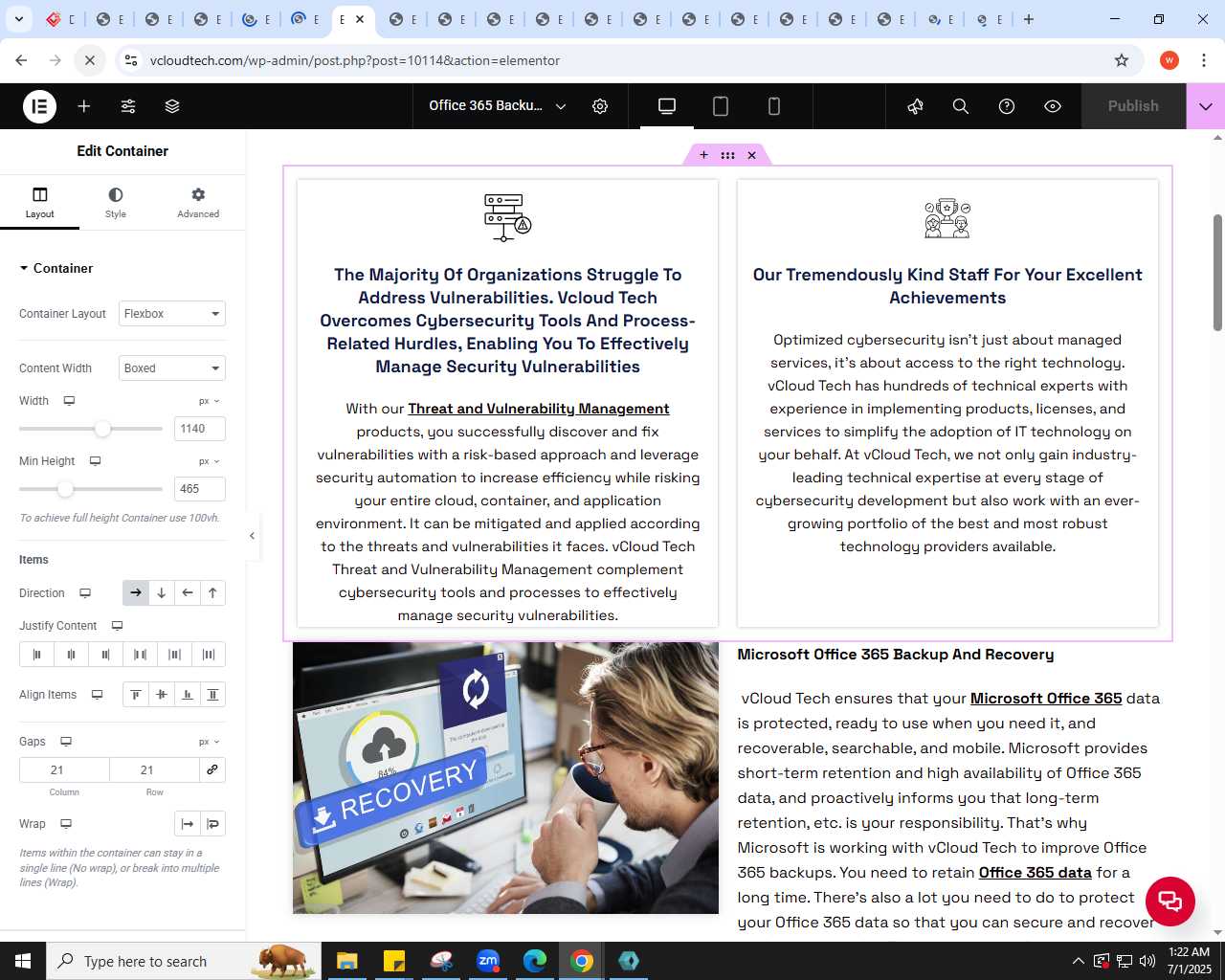This screenshot has width=1225, height=980.
Task: Open the Office 365 Backup document dropdown
Action: tap(498, 106)
